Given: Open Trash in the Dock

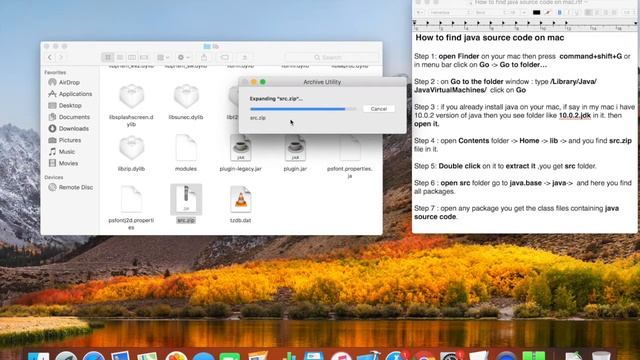Looking at the screenshot, I should [601, 356].
